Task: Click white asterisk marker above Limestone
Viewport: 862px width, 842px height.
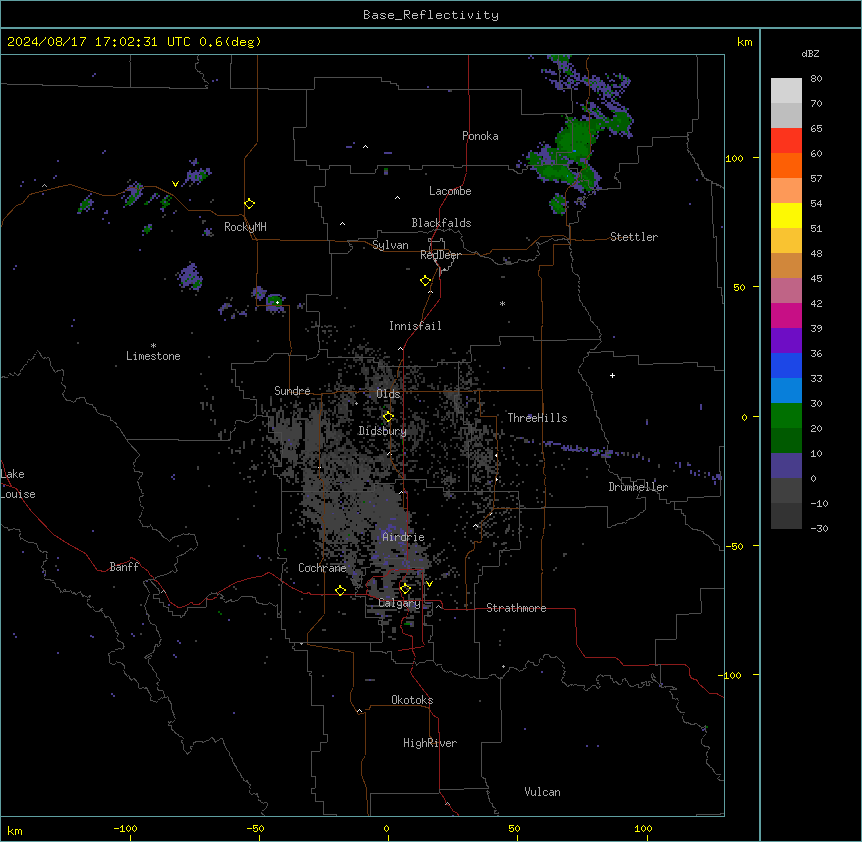Action: 153,345
